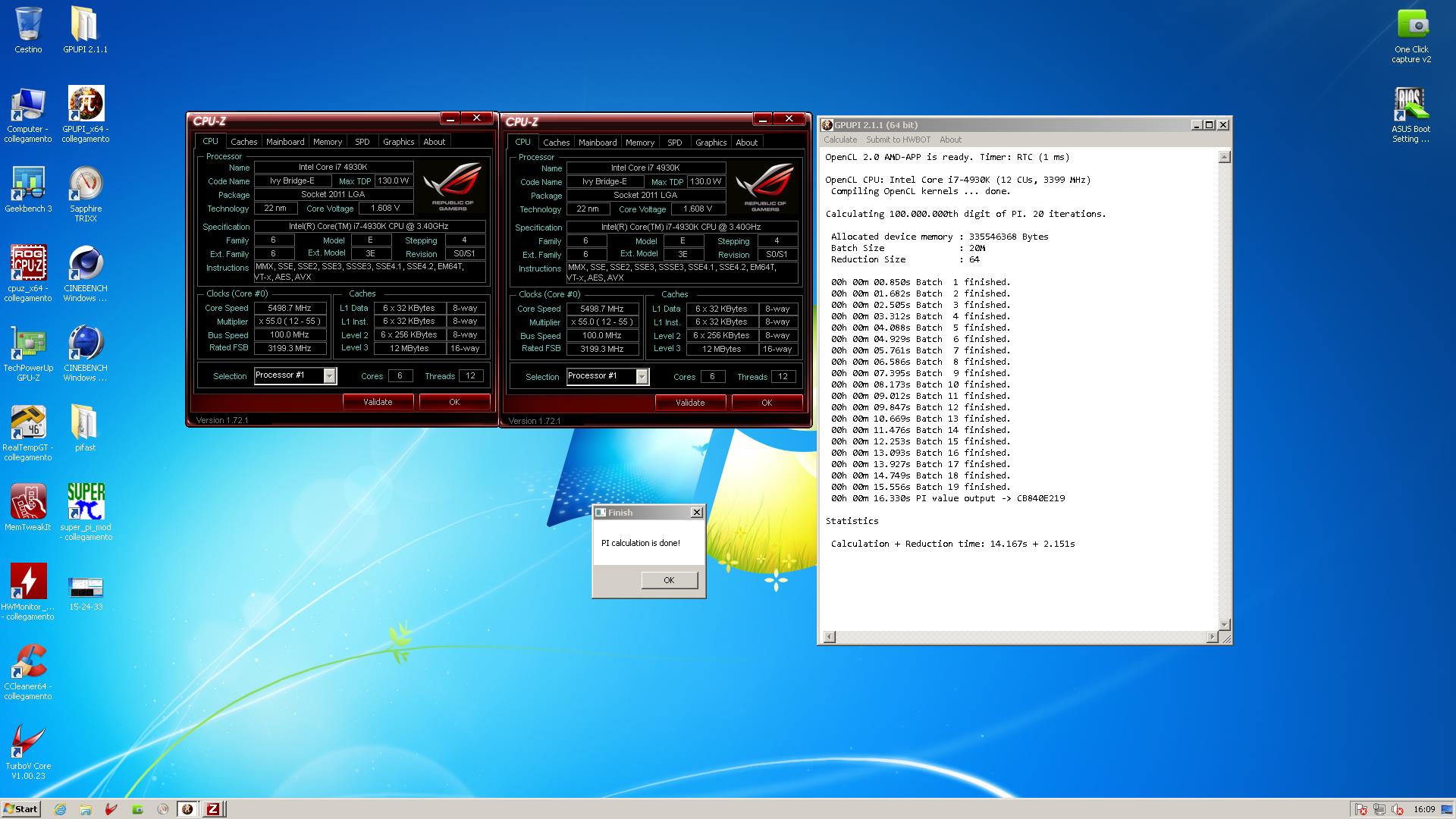This screenshot has width=1456, height=819.
Task: Launch the ASUS Boot Setting desktop icon
Action: point(1411,115)
